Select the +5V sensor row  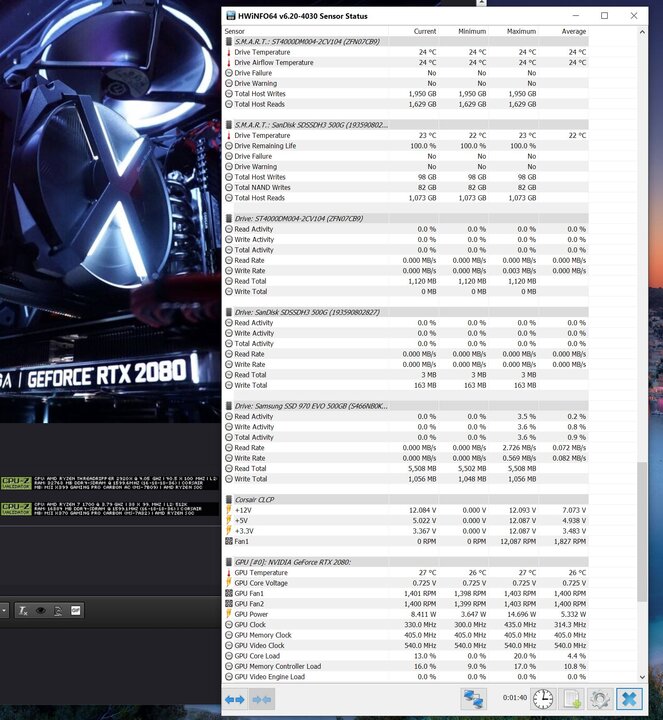[406, 520]
